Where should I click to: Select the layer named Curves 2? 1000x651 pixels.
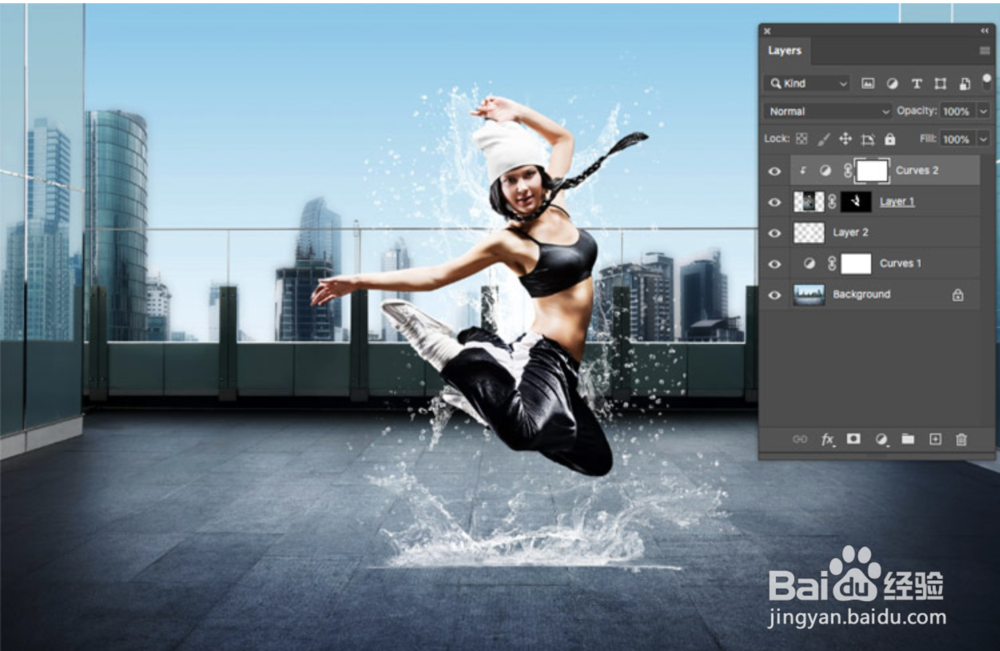[x=917, y=170]
